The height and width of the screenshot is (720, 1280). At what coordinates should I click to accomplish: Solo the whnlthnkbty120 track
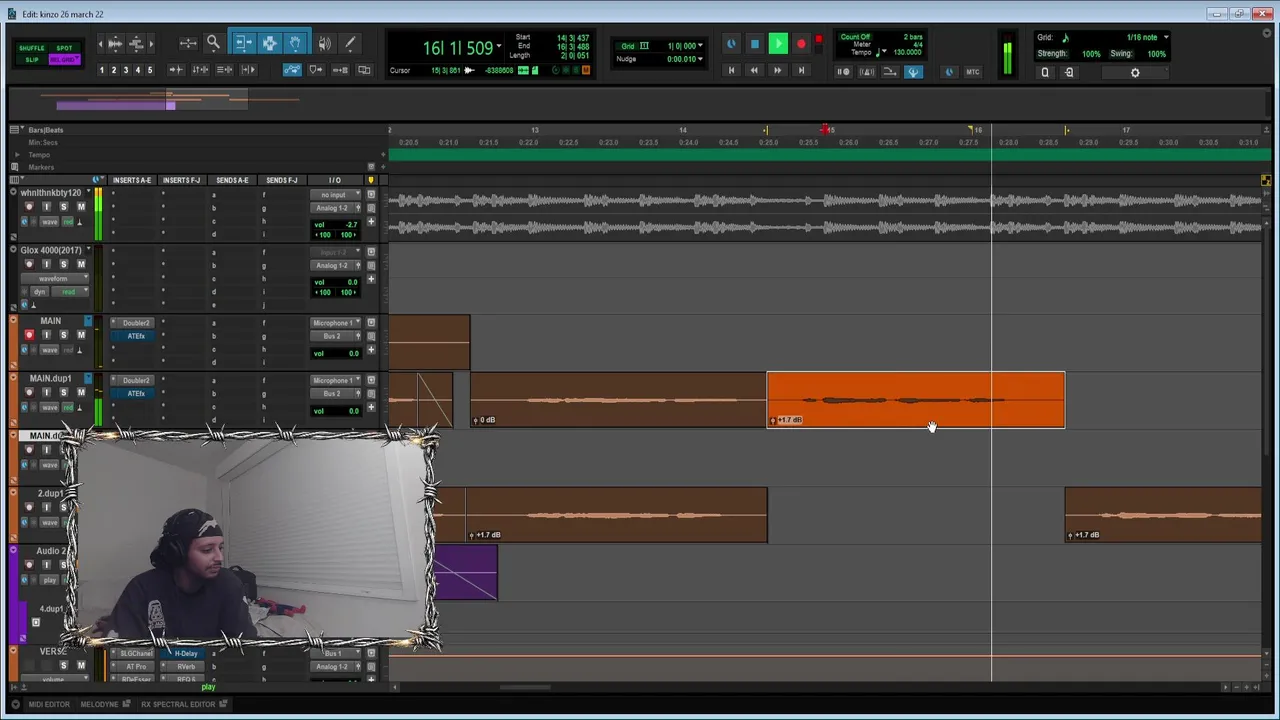click(x=63, y=207)
